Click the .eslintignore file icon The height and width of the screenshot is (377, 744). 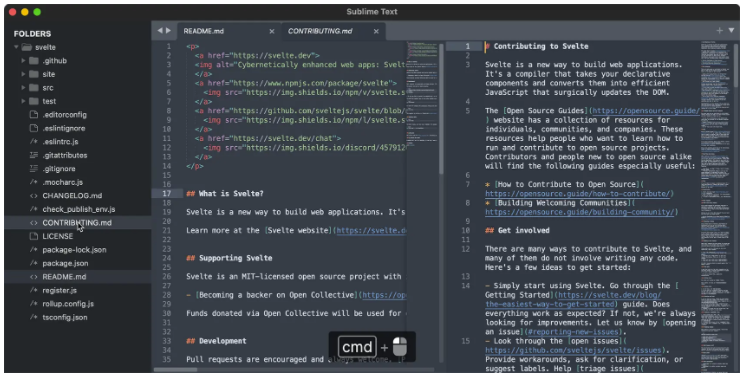34,128
